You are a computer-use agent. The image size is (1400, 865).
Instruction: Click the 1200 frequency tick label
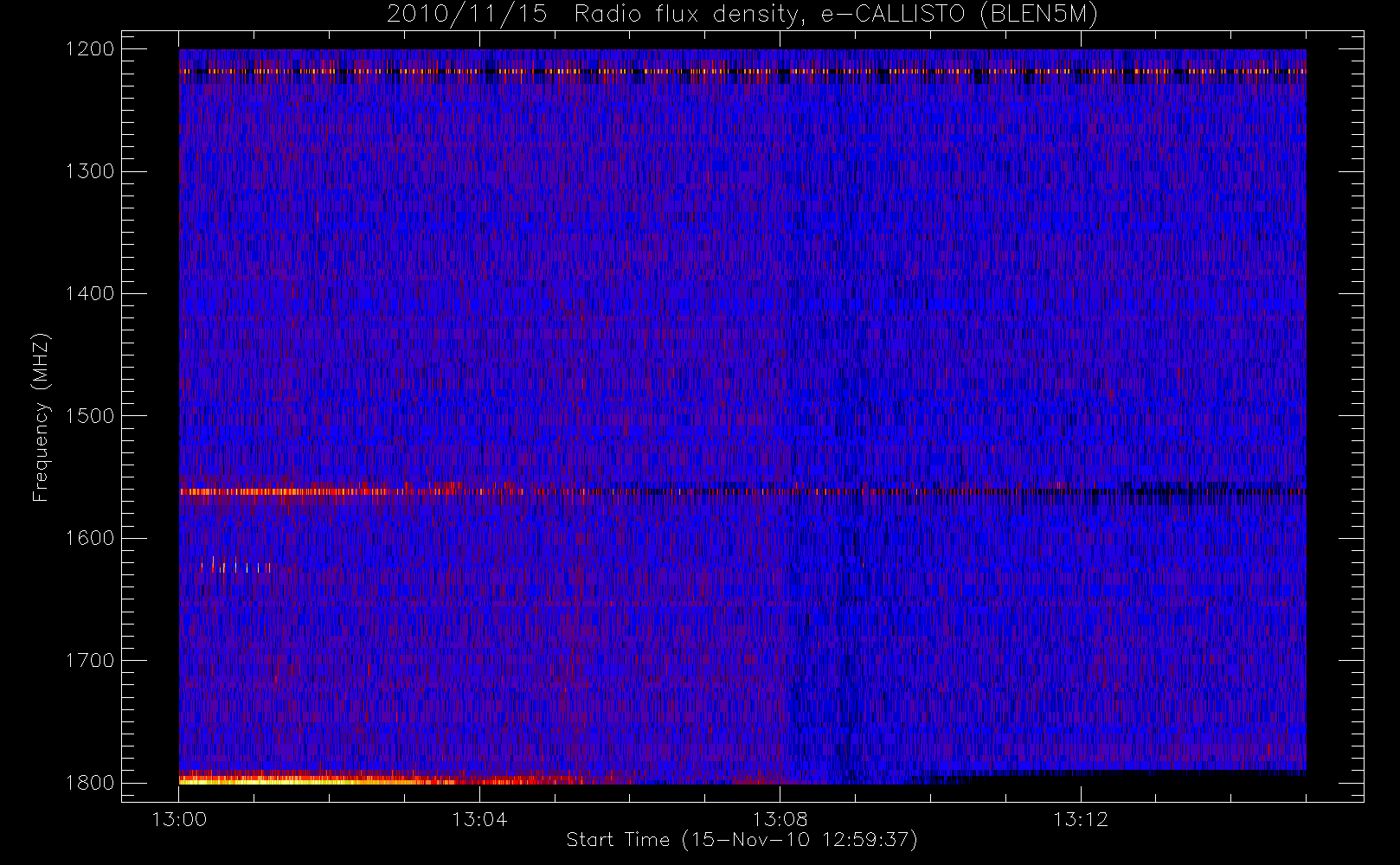pyautogui.click(x=90, y=49)
